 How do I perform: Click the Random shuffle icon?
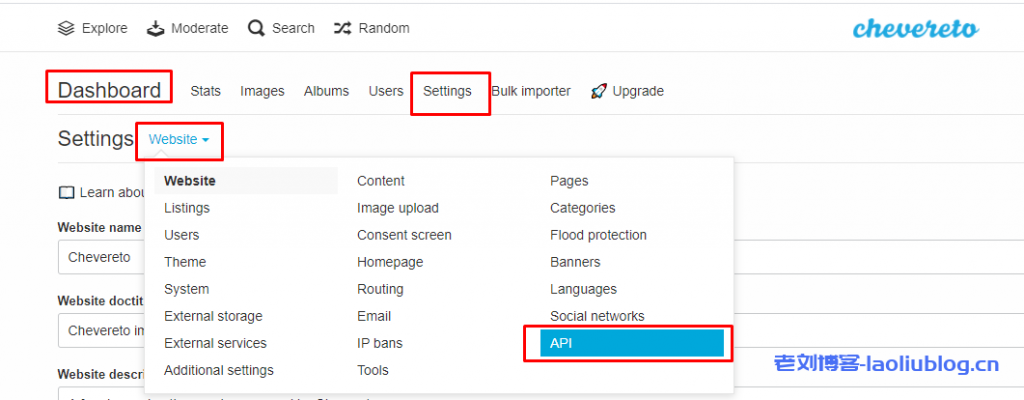coord(343,28)
